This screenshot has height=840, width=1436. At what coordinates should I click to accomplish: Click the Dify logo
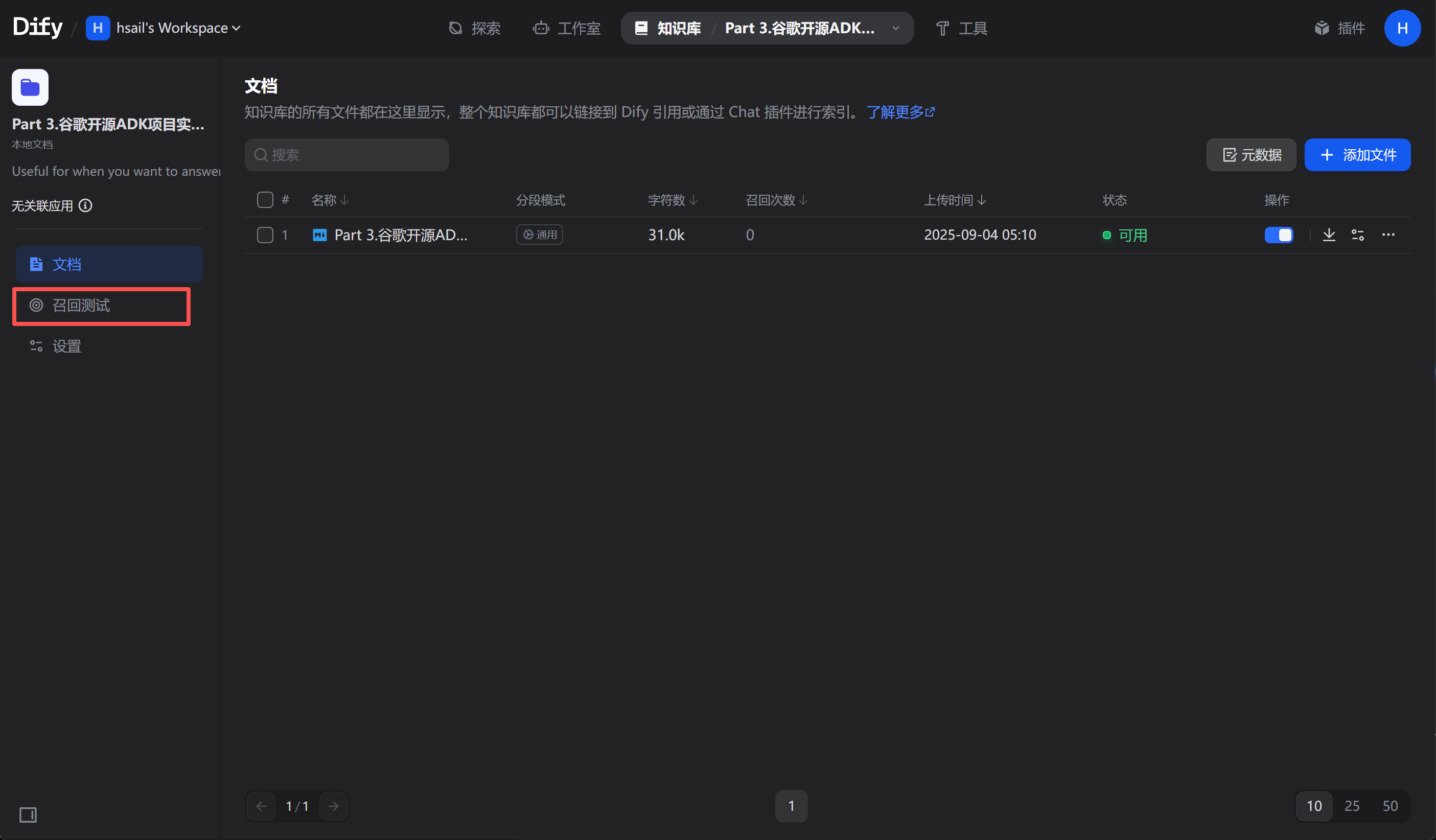click(38, 28)
